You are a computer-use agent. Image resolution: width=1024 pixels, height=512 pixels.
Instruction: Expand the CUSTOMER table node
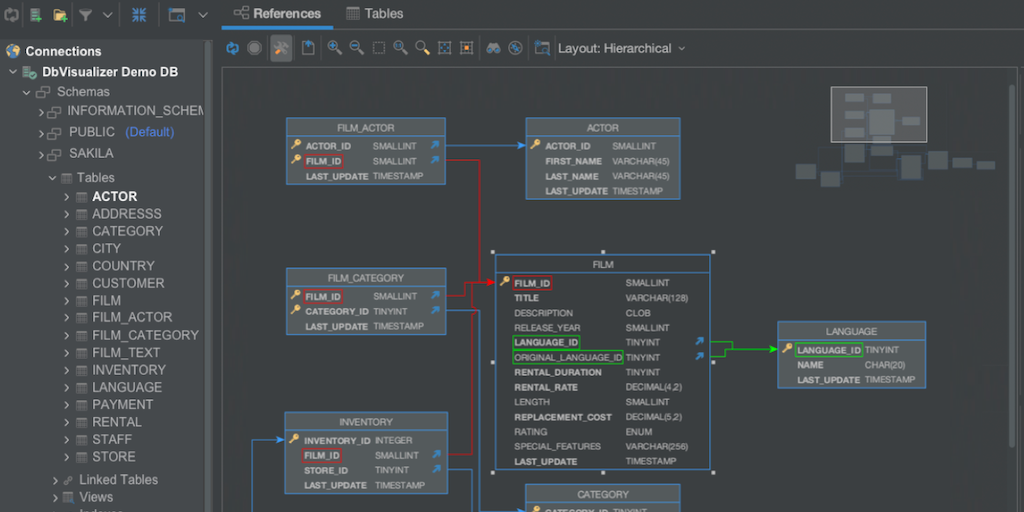(x=67, y=283)
